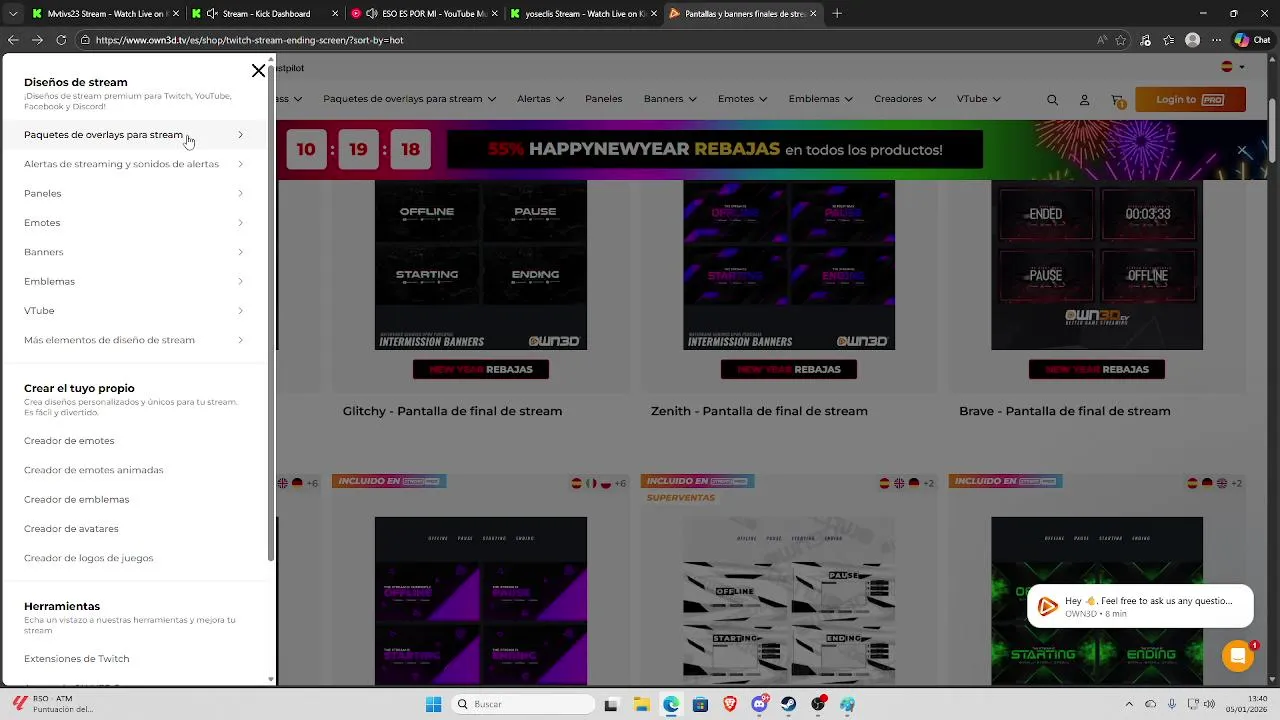Open Creador de emotes animadas link
This screenshot has width=1280, height=720.
[x=93, y=470]
